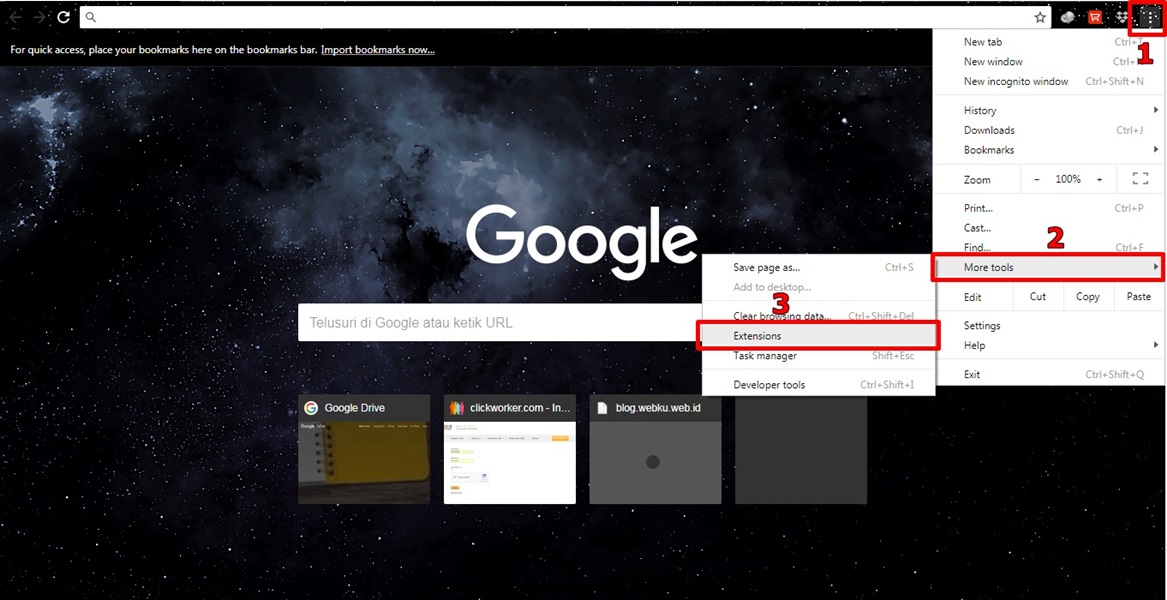
Task: Click the forward navigation arrow
Action: tap(38, 17)
